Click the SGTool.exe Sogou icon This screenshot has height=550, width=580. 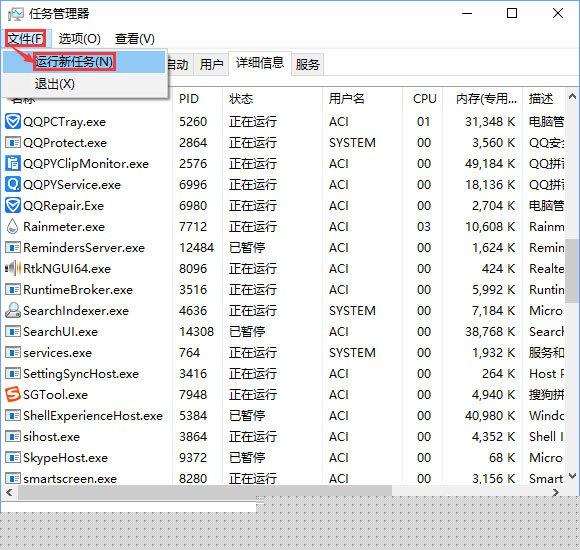[x=13, y=394]
